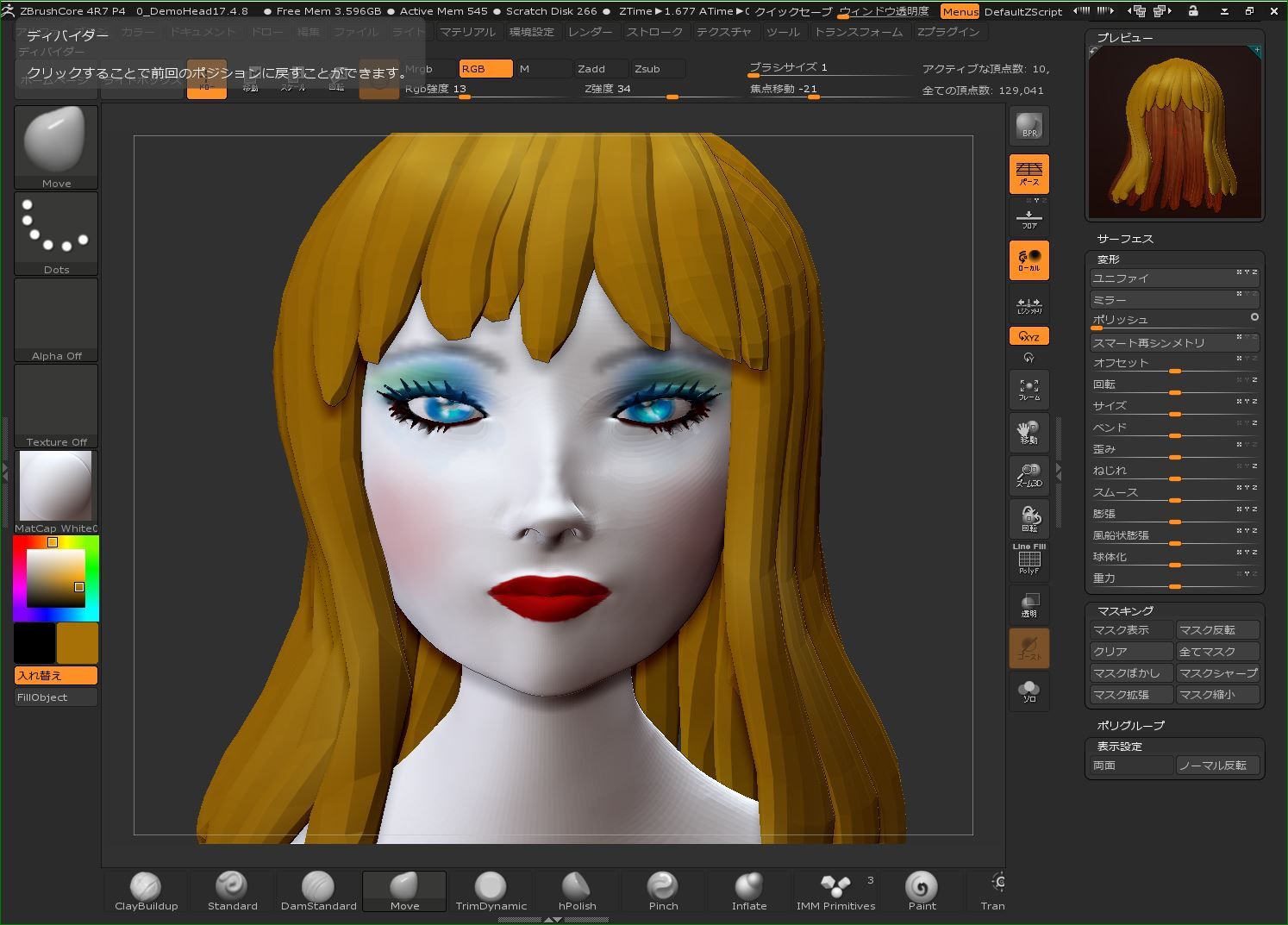Collapse the 表示設定 display properties section

point(1119,746)
